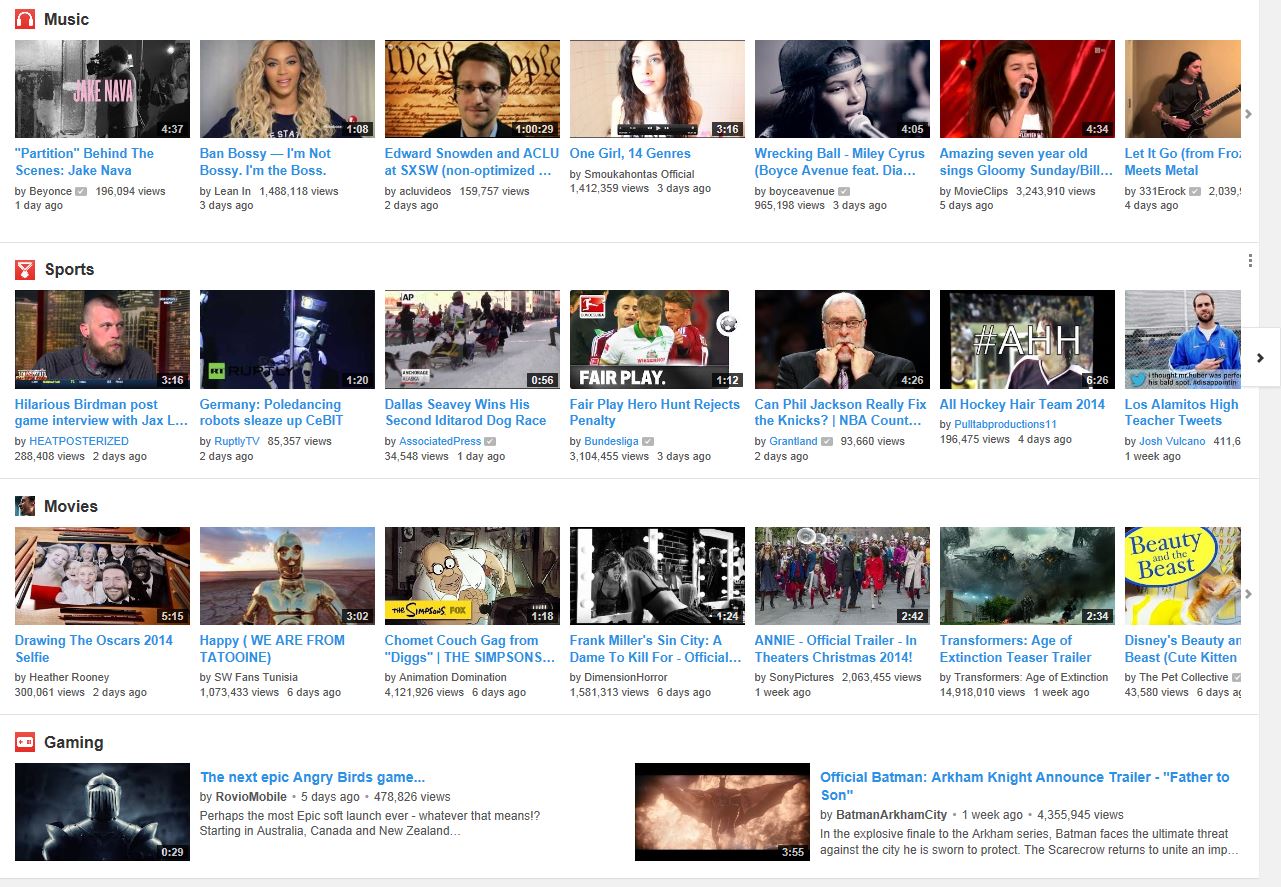Visit RuptlyTV channel link
This screenshot has height=887, width=1281.
coord(237,441)
